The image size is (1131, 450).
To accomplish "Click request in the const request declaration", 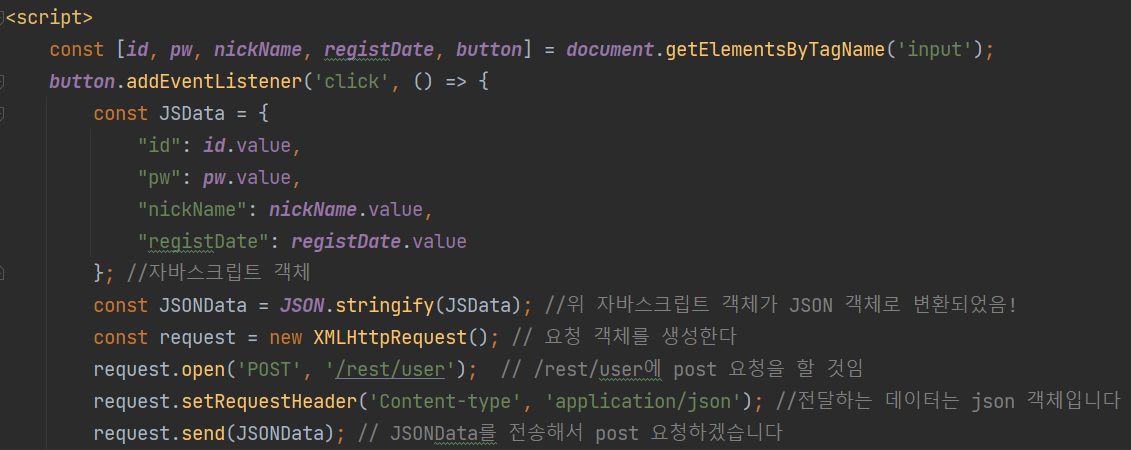I will coord(198,337).
